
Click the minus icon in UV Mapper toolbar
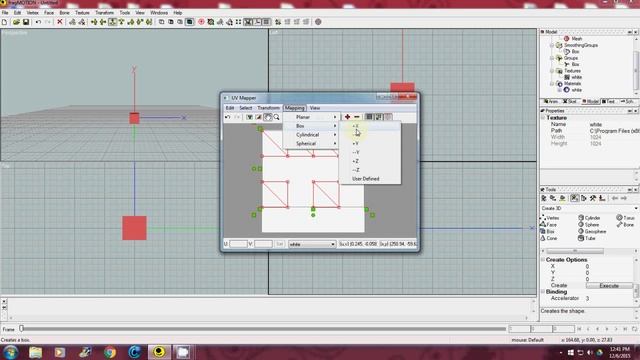(357, 117)
